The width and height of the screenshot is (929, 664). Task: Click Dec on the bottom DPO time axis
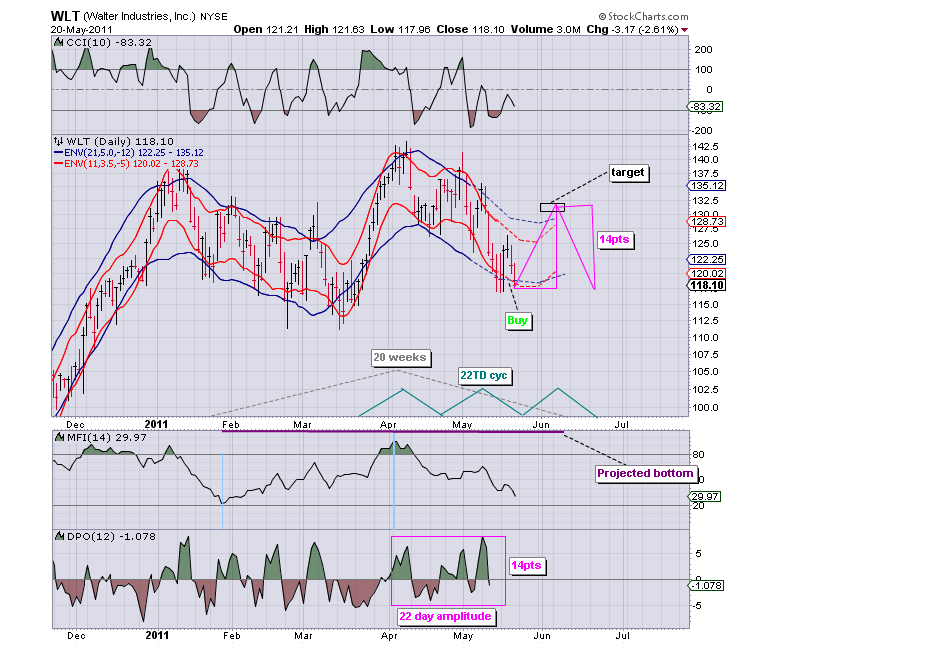76,636
